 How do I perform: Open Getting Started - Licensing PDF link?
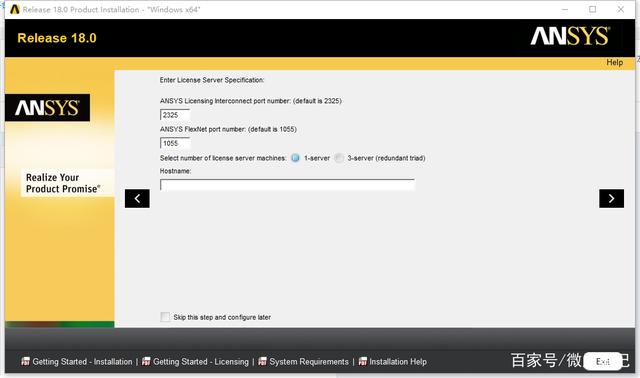[200, 362]
